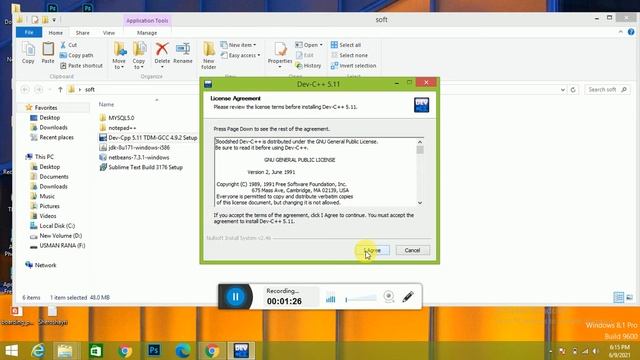Switch to the Share ribbon tab
Image resolution: width=640 pixels, height=360 pixels.
tap(82, 33)
